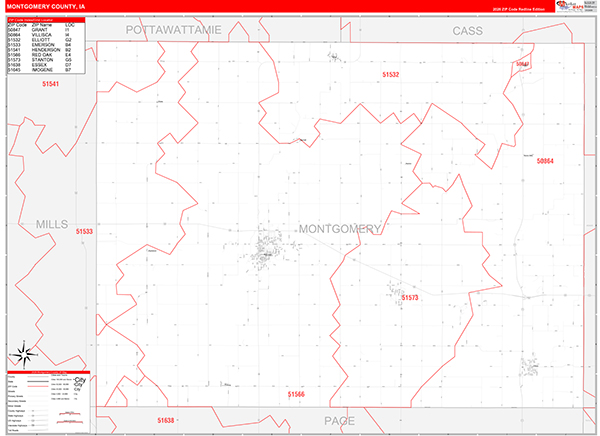Screen dimensions: 600x436
Task: Click the Red Oak street cluster on the map
Action: (x=266, y=249)
